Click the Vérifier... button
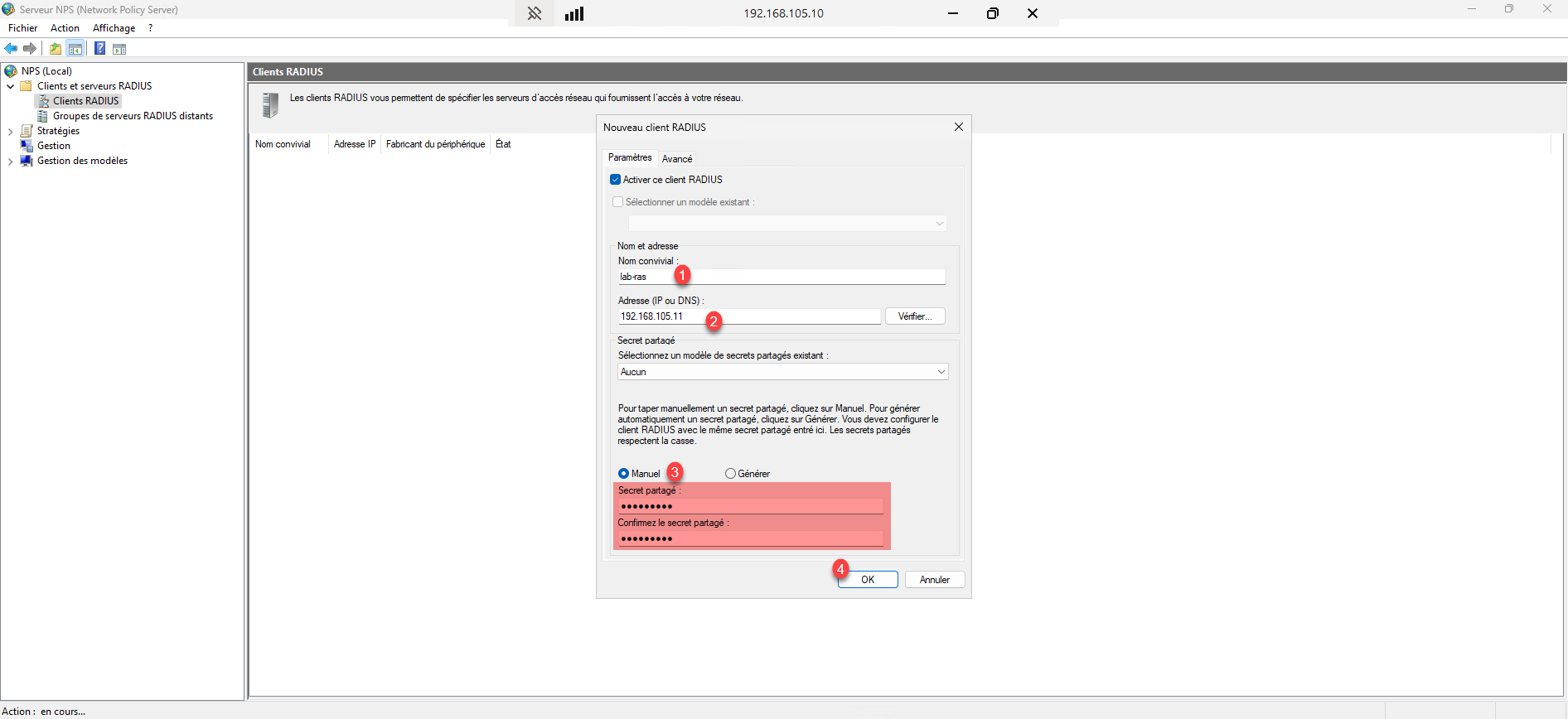This screenshot has width=1568, height=719. pos(914,316)
